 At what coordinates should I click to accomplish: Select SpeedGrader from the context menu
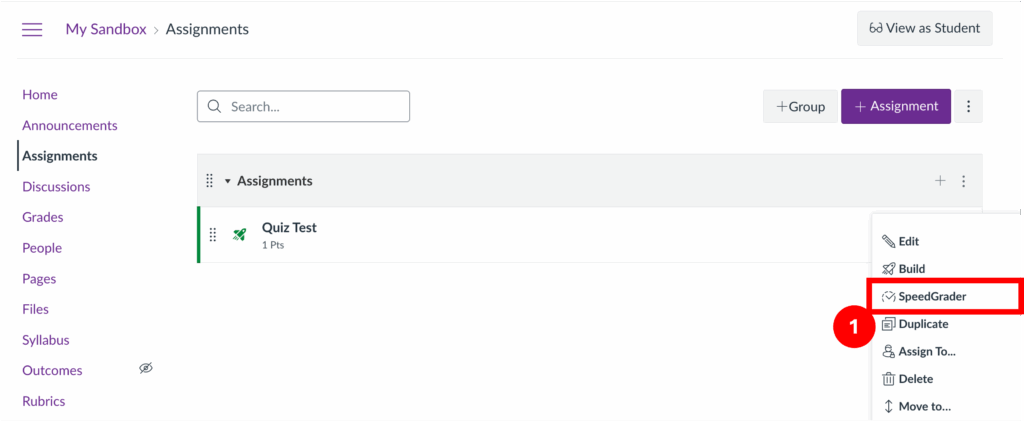[x=931, y=296]
